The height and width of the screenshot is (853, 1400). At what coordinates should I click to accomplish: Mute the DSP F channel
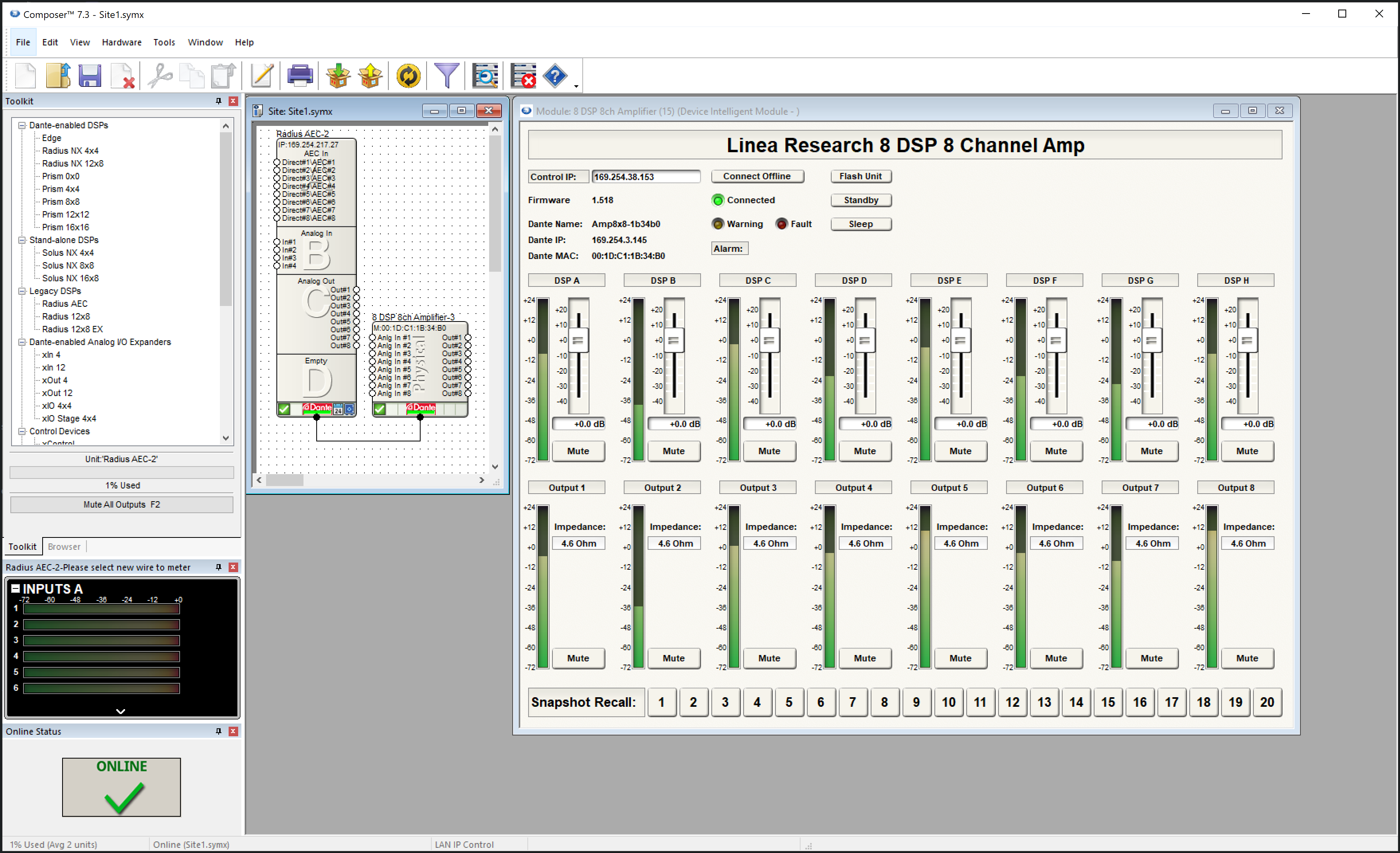(1056, 451)
